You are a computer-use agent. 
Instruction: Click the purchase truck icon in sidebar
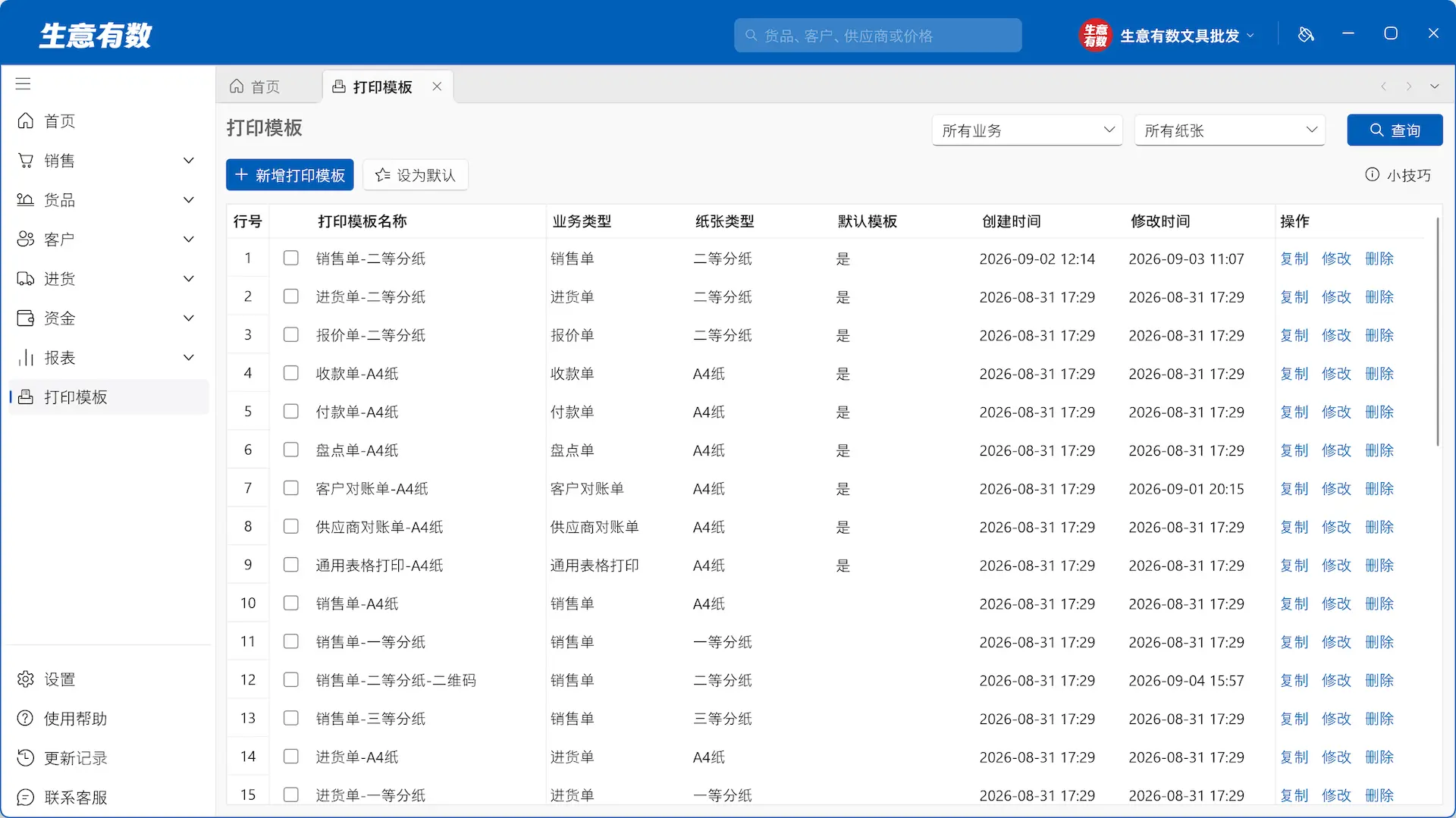tap(26, 279)
